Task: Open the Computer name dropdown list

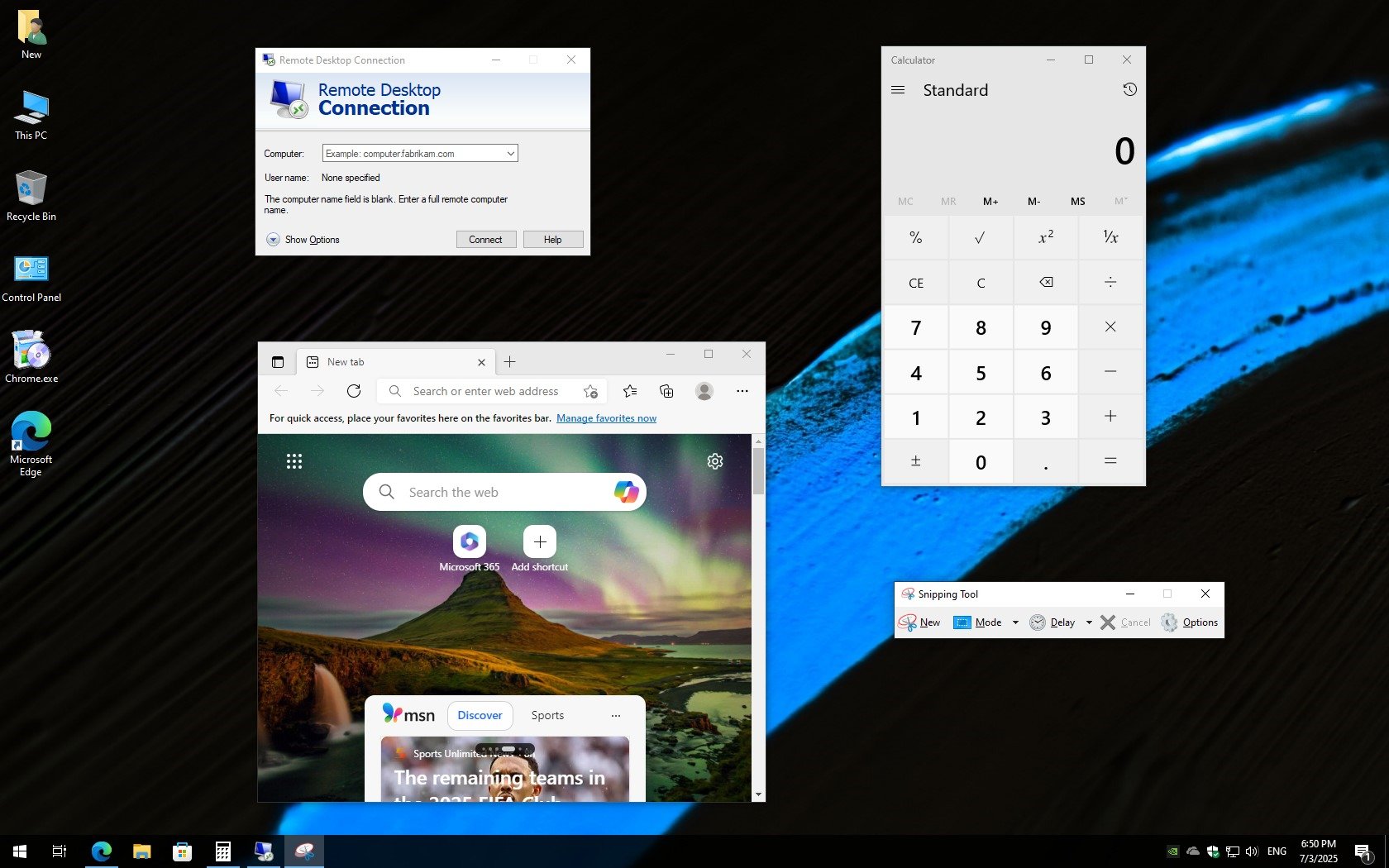Action: [510, 154]
